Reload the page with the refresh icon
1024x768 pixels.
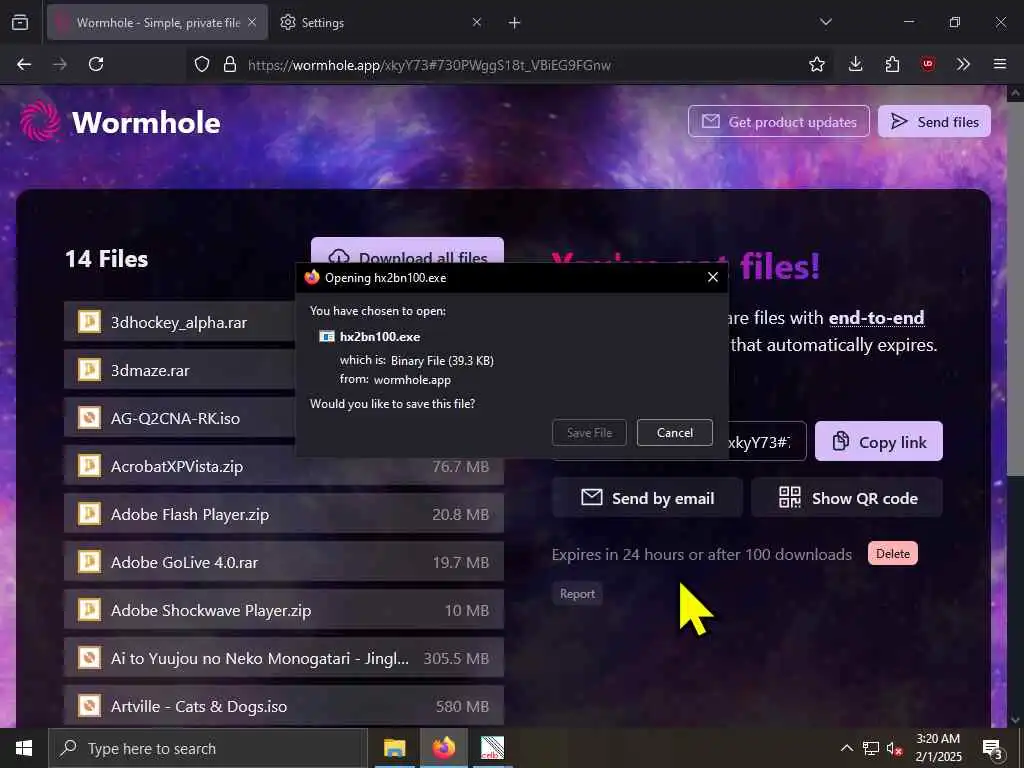coord(96,64)
